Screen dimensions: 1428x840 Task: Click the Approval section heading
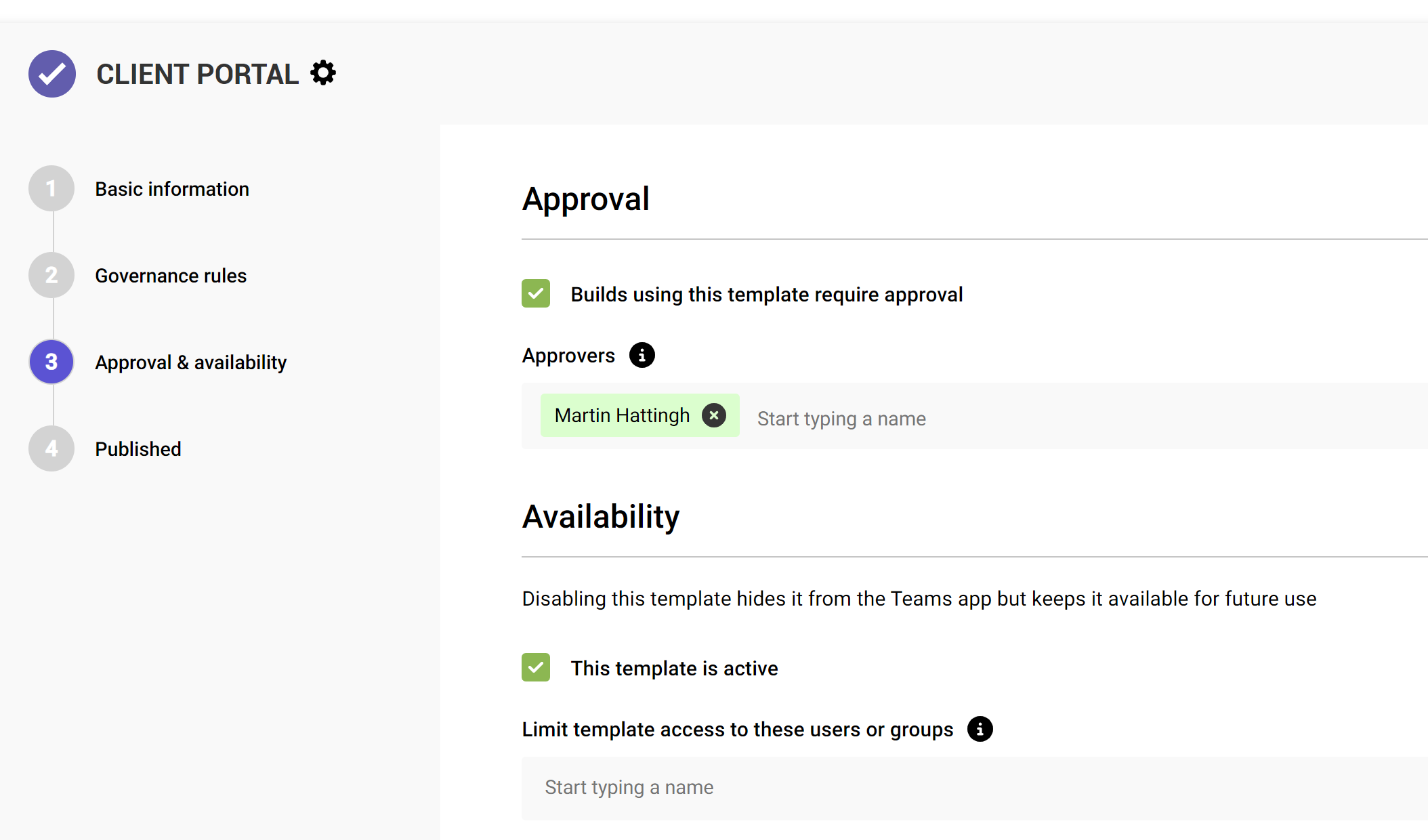(586, 199)
